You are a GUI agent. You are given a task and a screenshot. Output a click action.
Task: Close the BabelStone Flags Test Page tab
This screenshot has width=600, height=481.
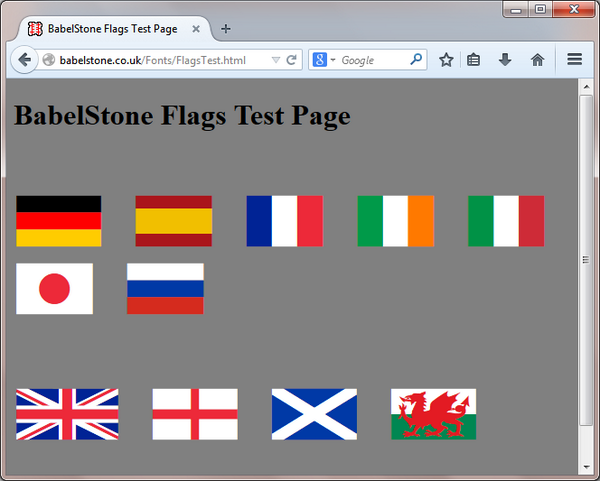point(196,29)
